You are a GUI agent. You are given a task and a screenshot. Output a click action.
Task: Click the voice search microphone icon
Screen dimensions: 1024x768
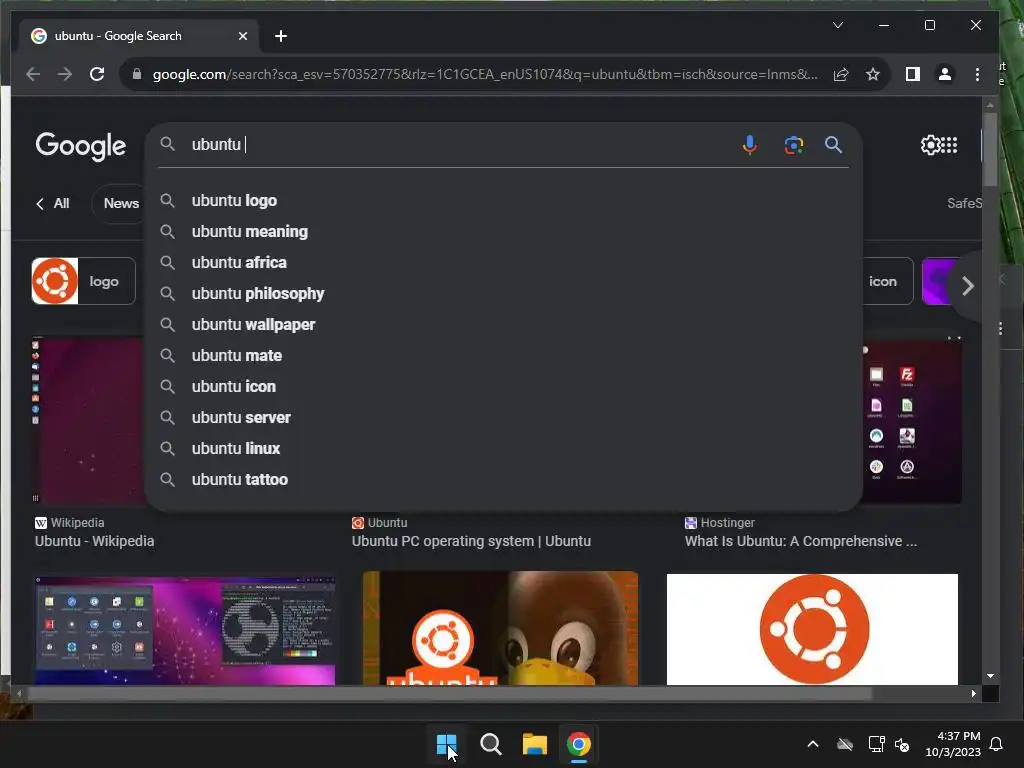point(750,144)
